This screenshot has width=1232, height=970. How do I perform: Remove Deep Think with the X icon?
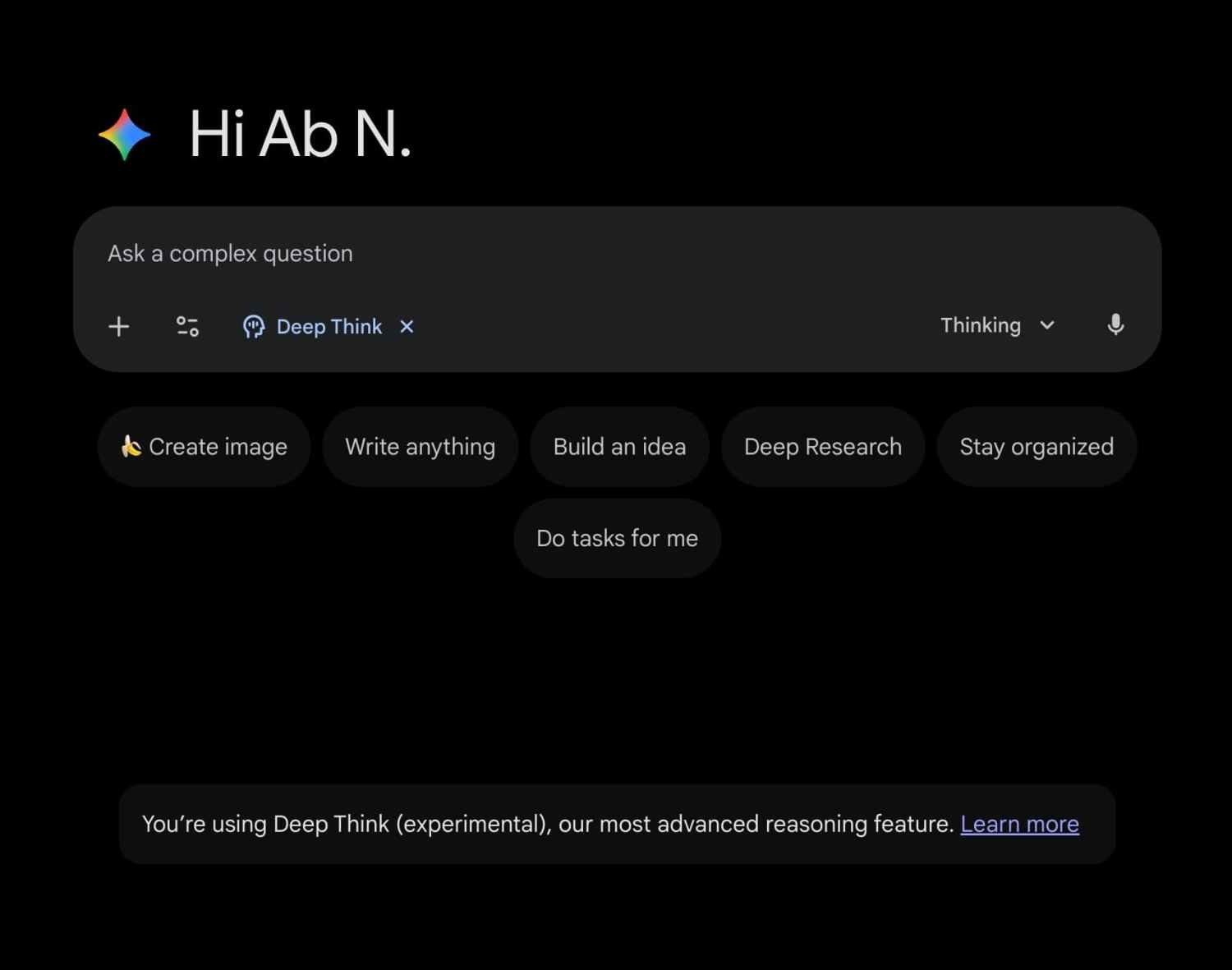coord(407,327)
